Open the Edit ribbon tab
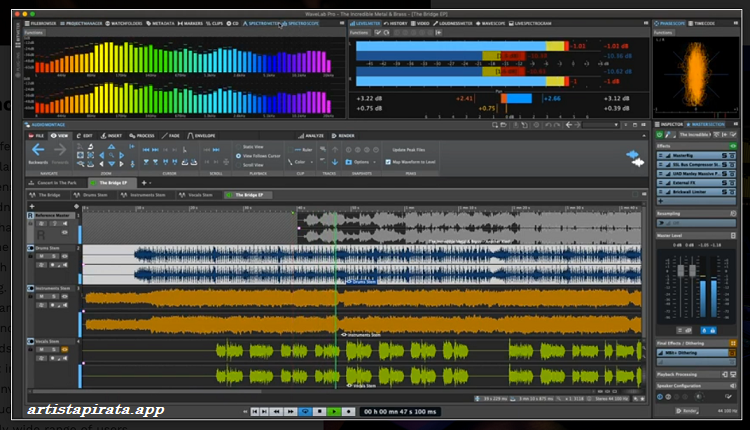 [84, 136]
